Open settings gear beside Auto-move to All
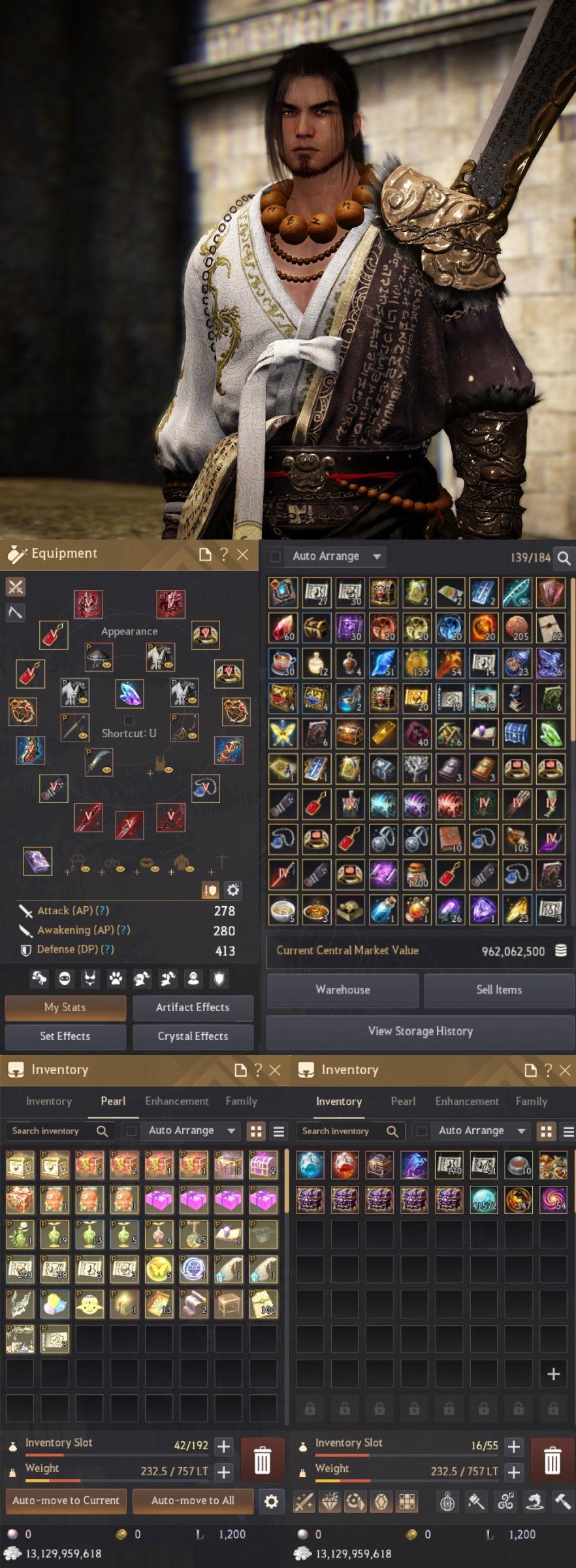The width and height of the screenshot is (576, 1568). [x=271, y=1501]
